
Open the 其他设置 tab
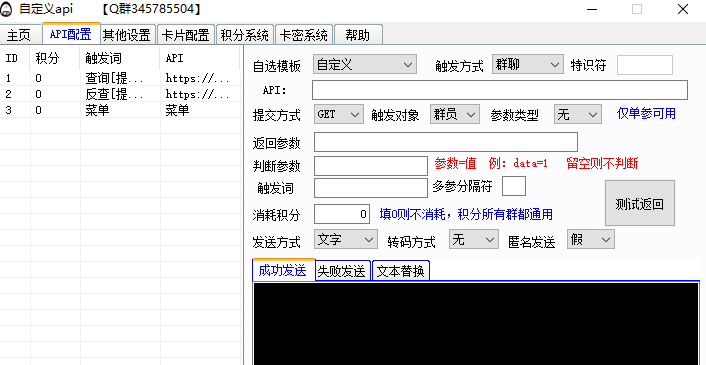127,35
